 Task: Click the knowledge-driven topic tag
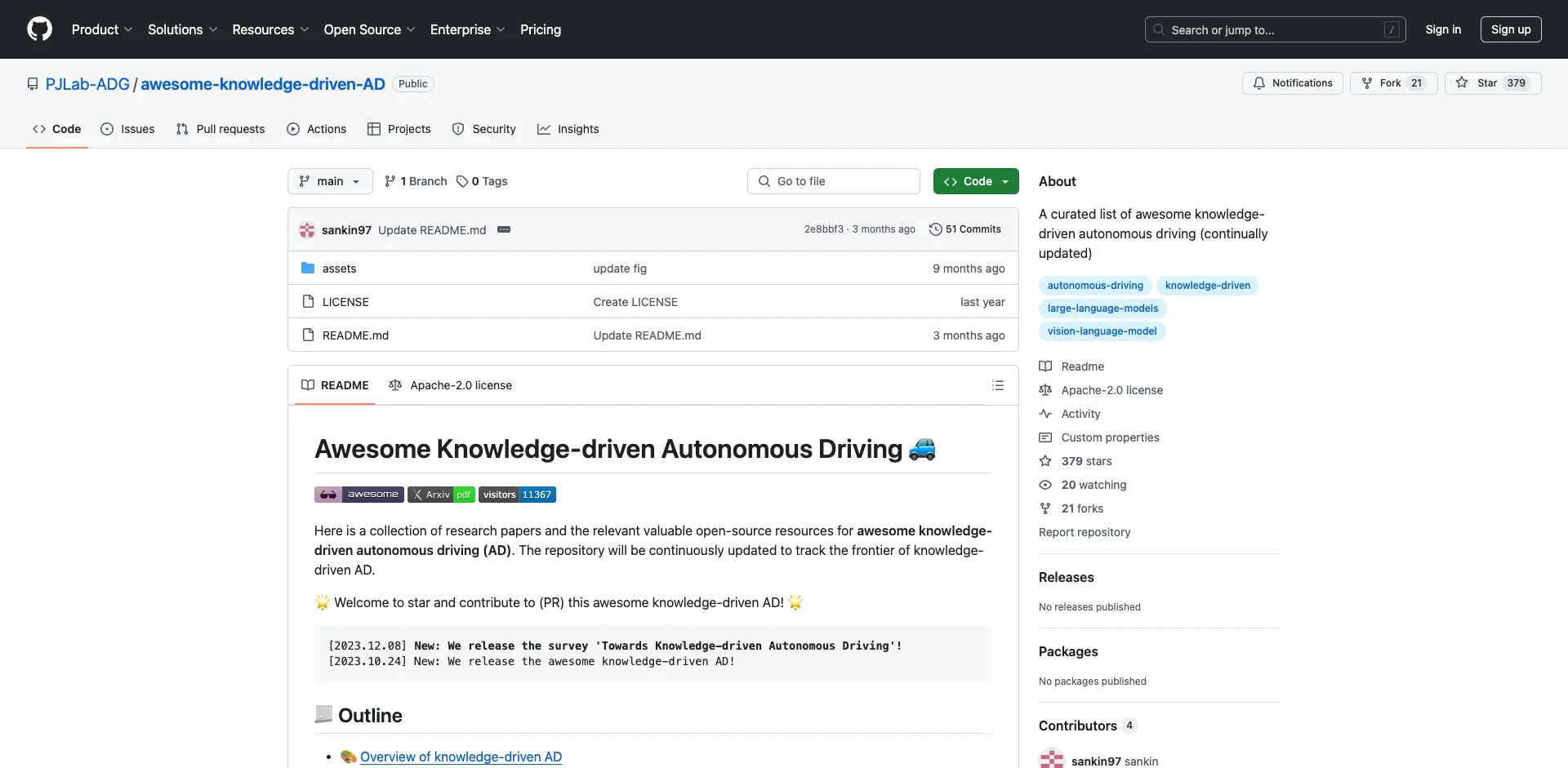(1208, 286)
